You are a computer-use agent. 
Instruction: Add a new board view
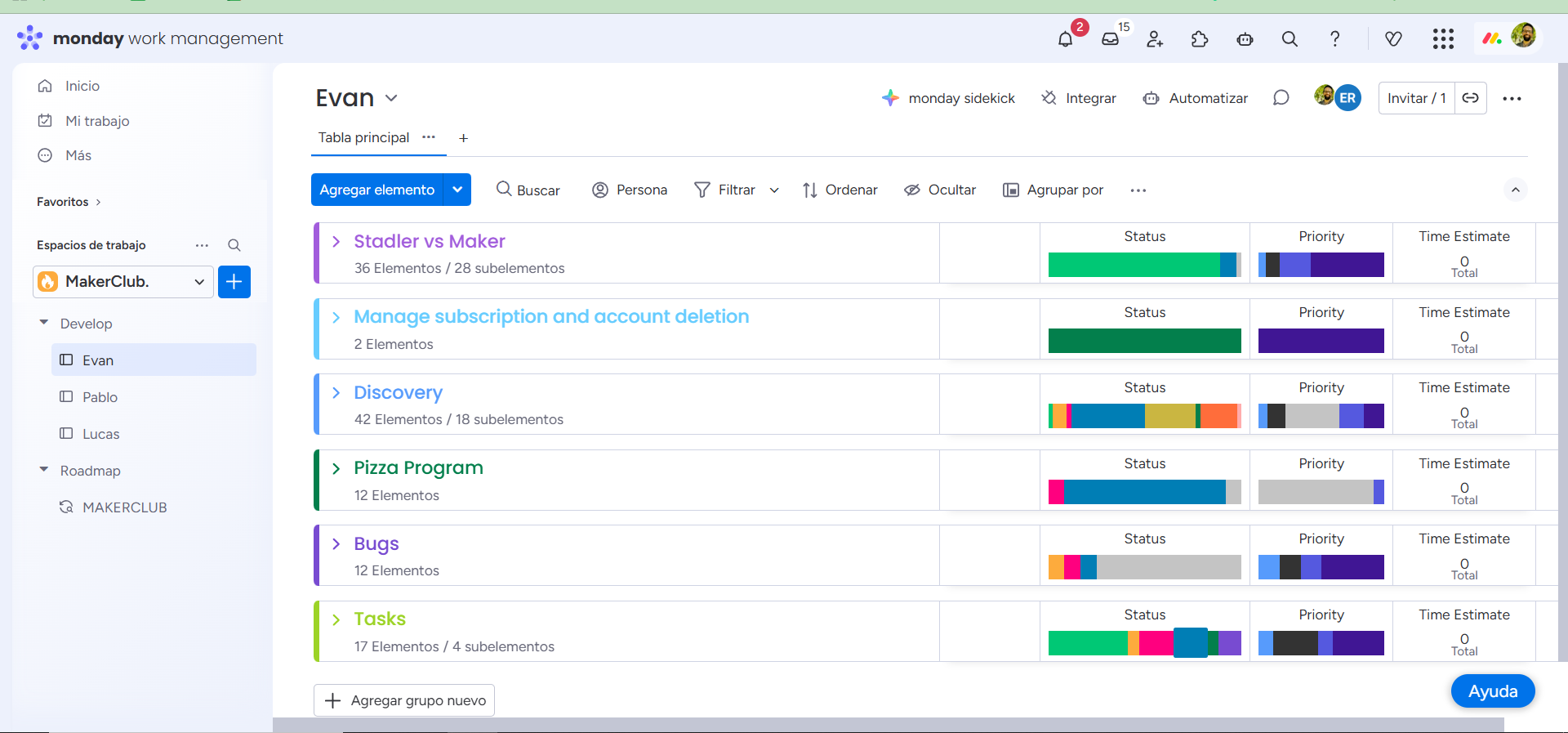pos(463,138)
